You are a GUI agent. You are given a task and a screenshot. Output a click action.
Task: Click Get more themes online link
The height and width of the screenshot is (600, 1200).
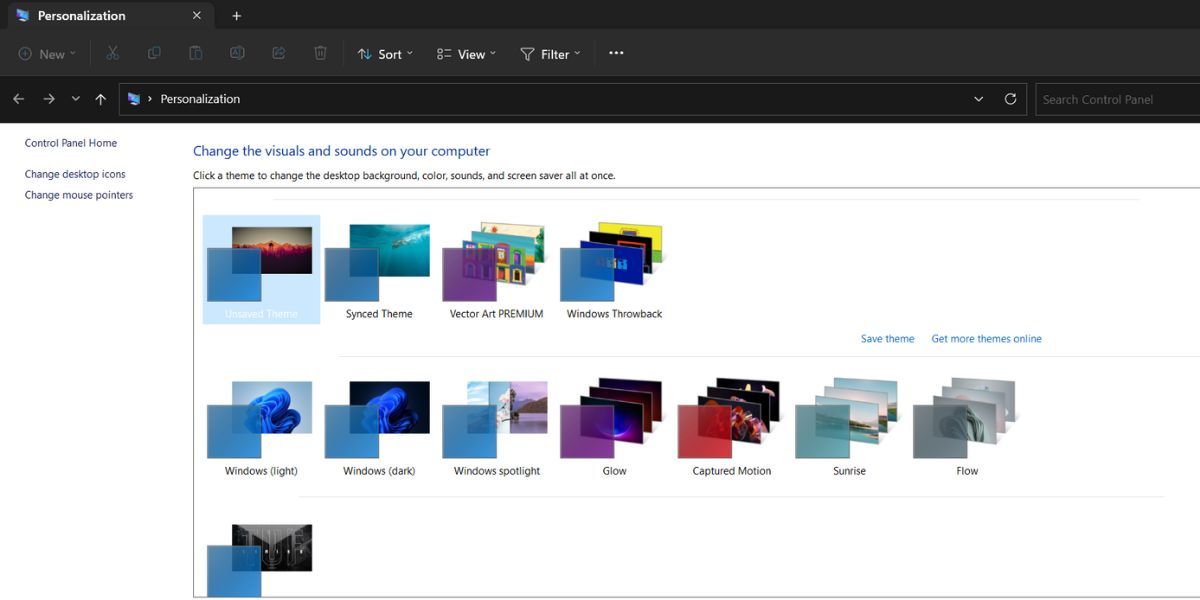pyautogui.click(x=987, y=339)
